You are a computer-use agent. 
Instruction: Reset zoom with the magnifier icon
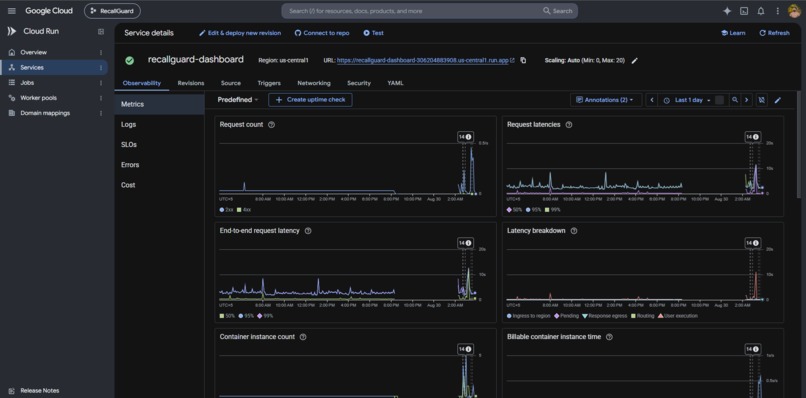735,100
